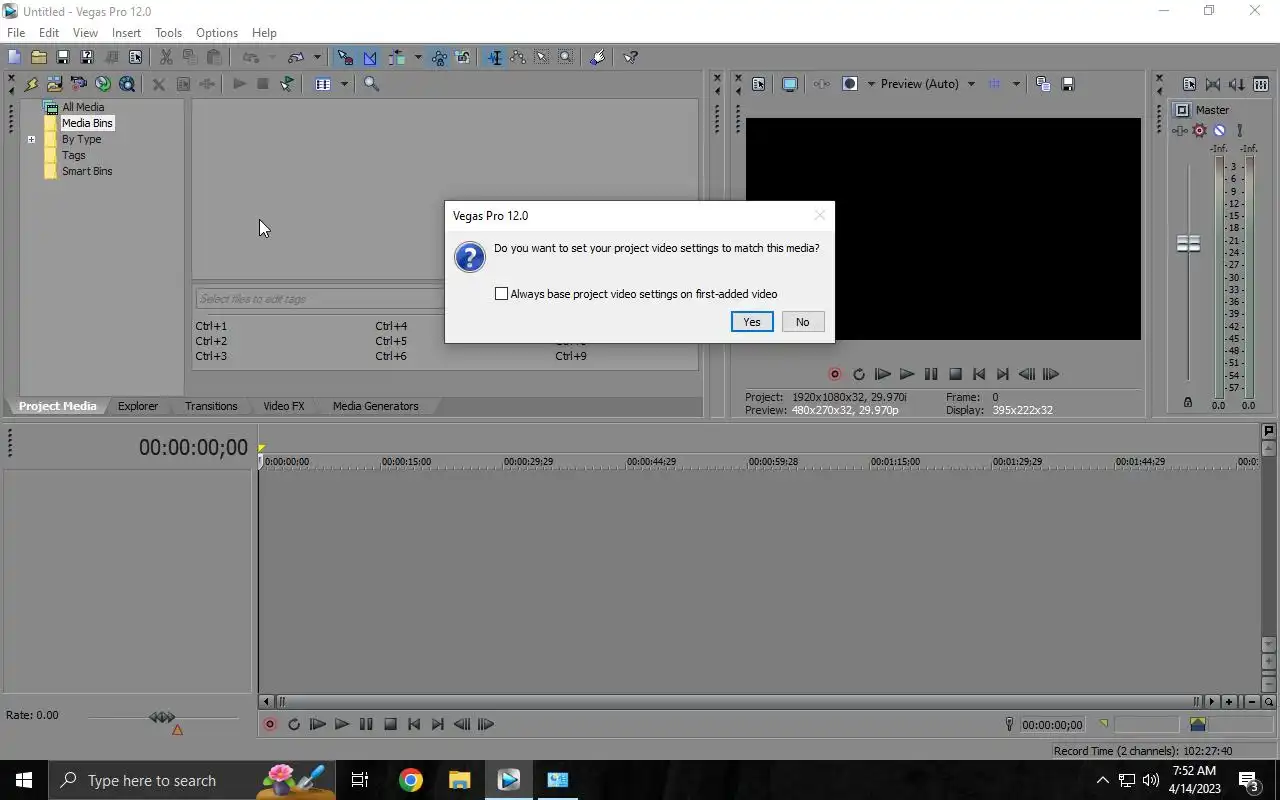This screenshot has height=800, width=1280.
Task: Toggle Loop Playback in timeline transport
Action: click(294, 724)
